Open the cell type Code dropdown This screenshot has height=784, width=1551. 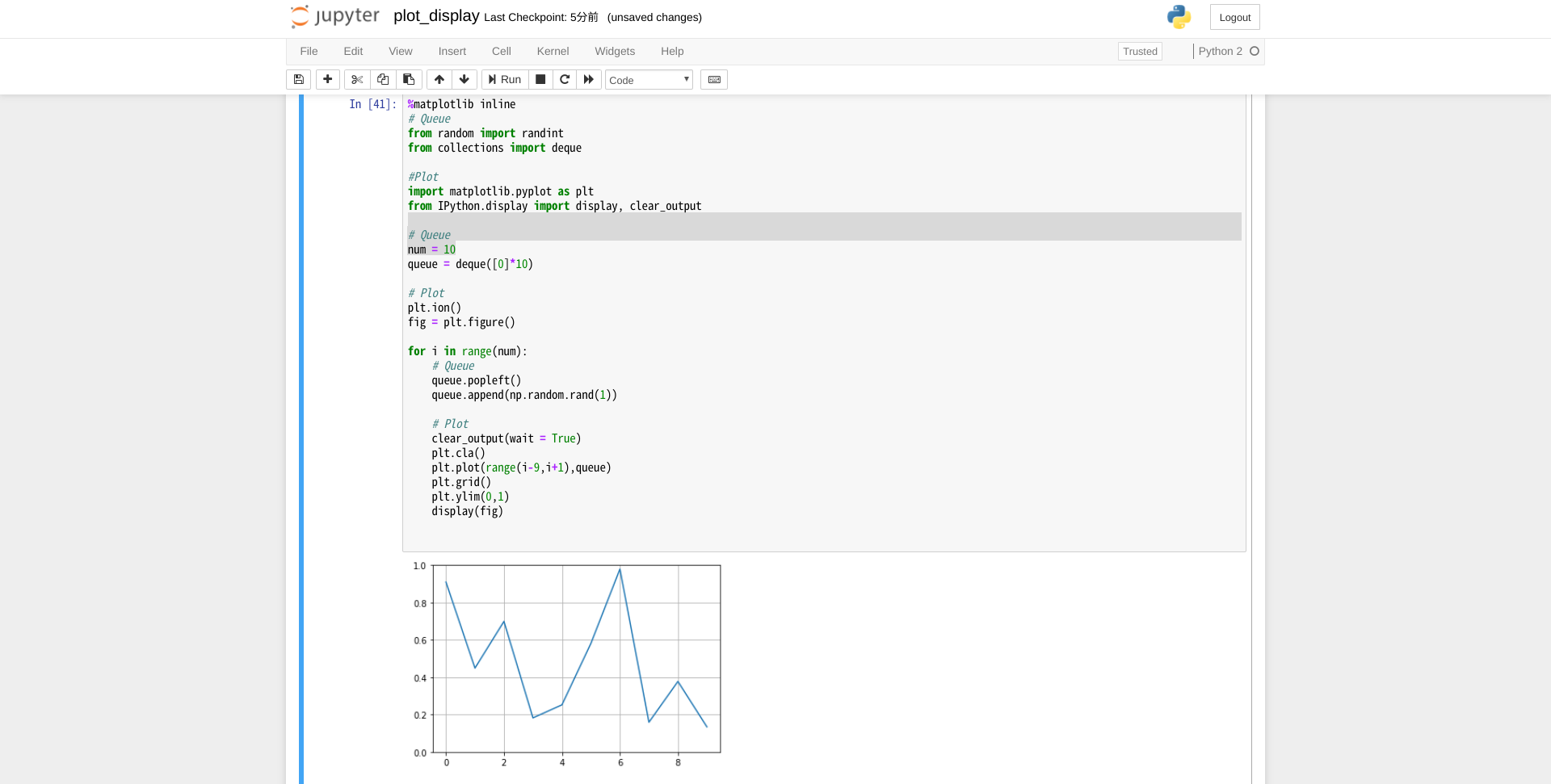click(649, 79)
